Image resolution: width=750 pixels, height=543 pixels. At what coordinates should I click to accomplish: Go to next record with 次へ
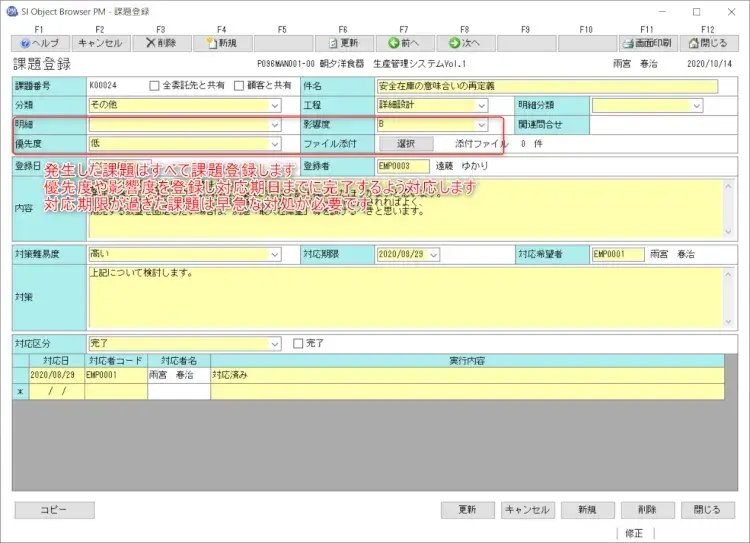pyautogui.click(x=465, y=43)
